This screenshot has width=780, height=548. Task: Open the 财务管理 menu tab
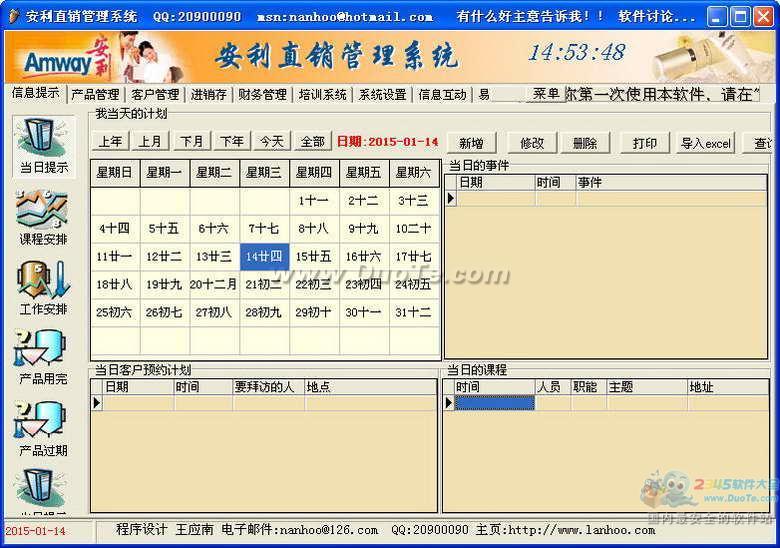[x=262, y=94]
